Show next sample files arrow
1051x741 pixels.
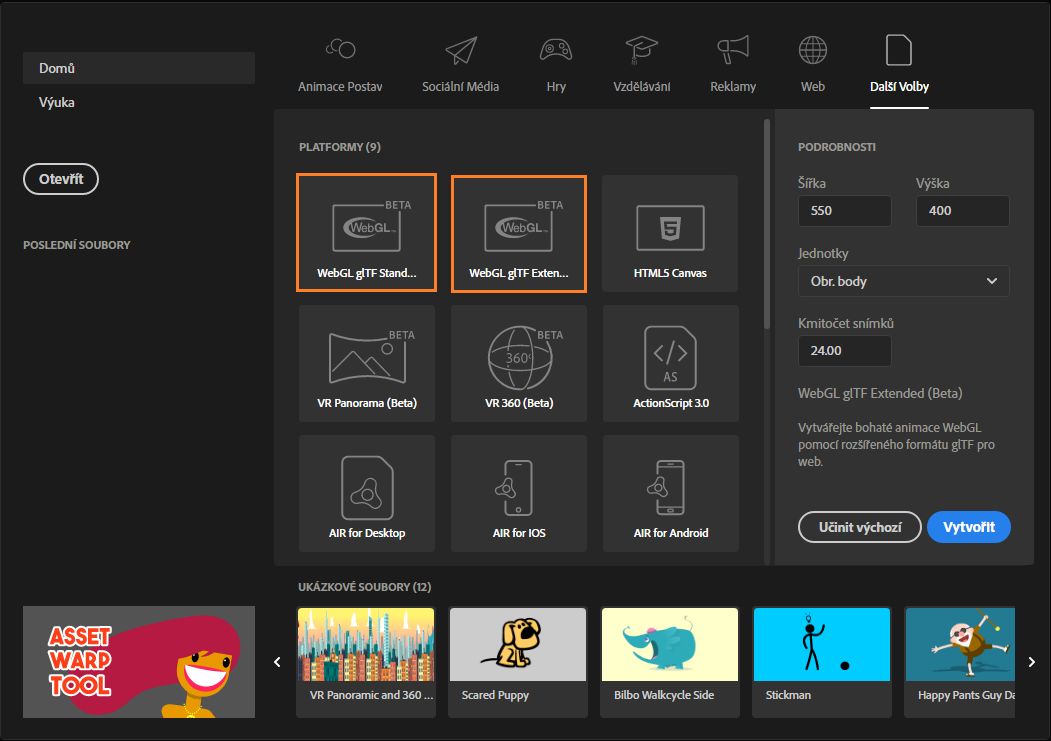1032,662
